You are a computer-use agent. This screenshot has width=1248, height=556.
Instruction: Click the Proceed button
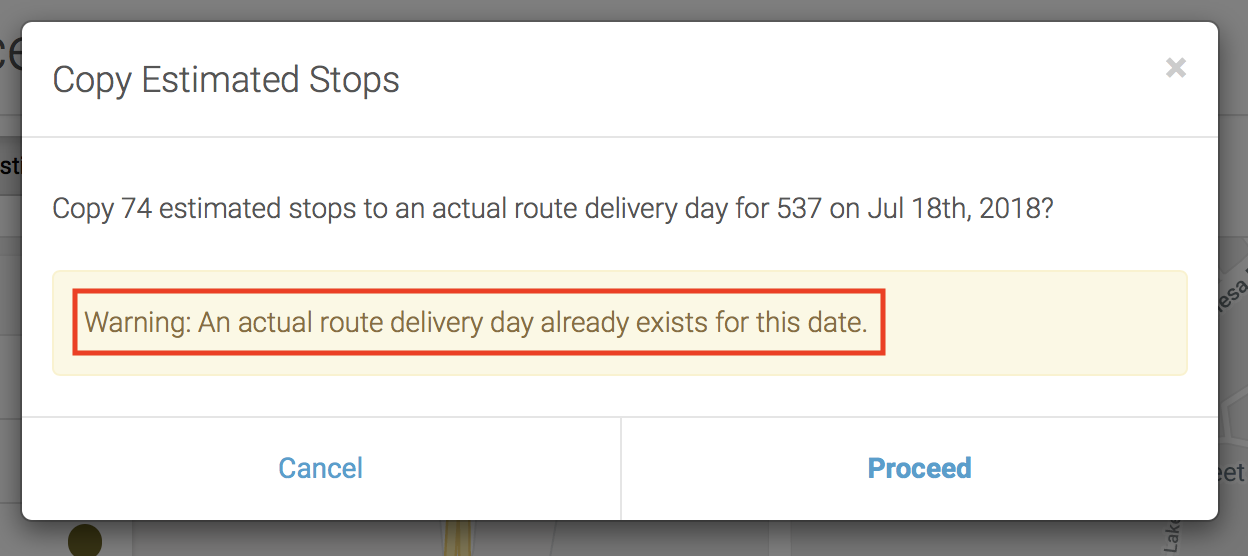(x=919, y=468)
